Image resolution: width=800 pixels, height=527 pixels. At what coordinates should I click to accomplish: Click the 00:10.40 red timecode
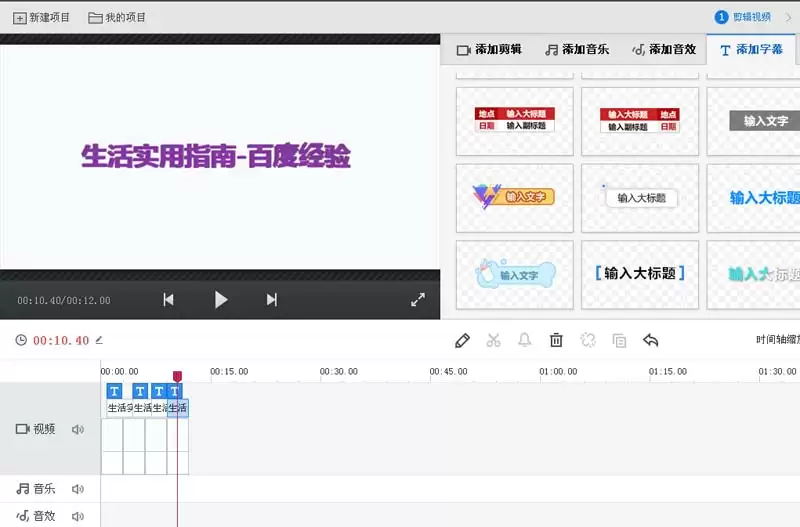tap(61, 340)
